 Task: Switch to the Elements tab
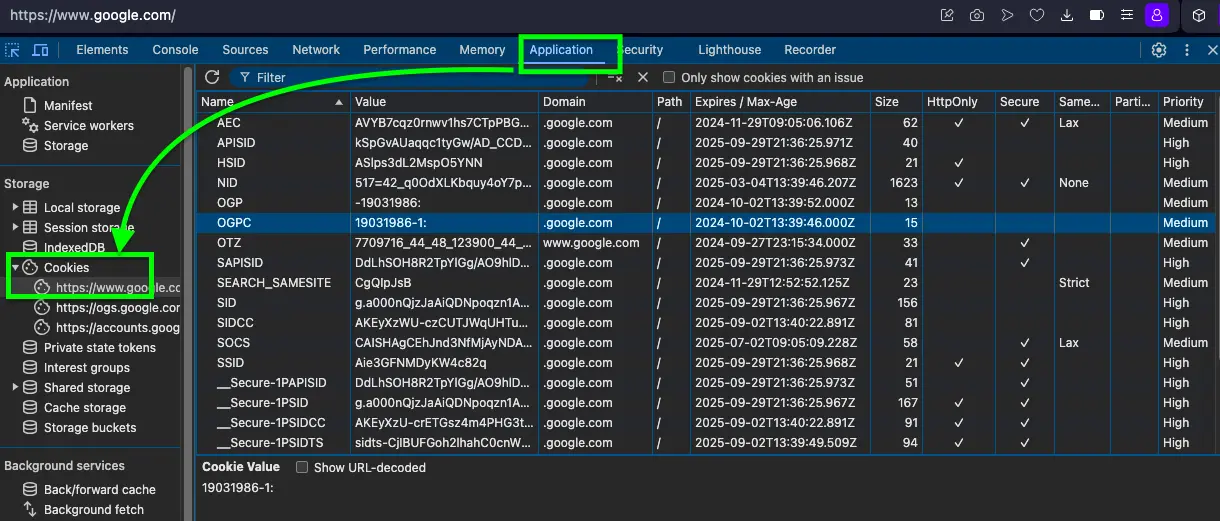click(102, 50)
